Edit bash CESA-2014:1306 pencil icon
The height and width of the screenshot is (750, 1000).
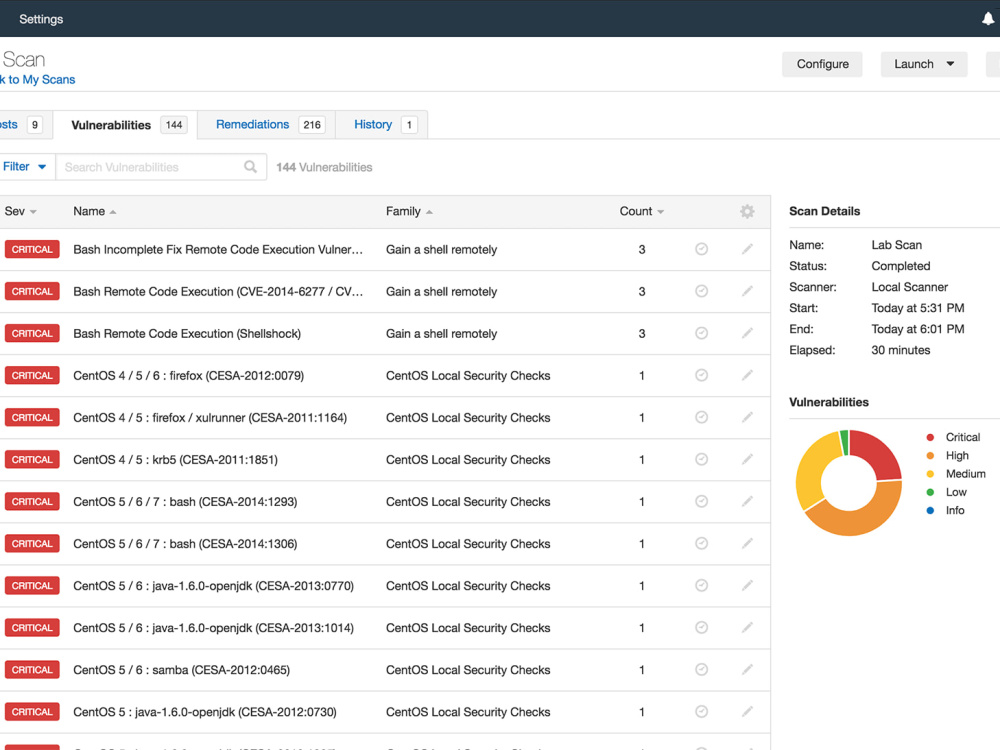747,543
